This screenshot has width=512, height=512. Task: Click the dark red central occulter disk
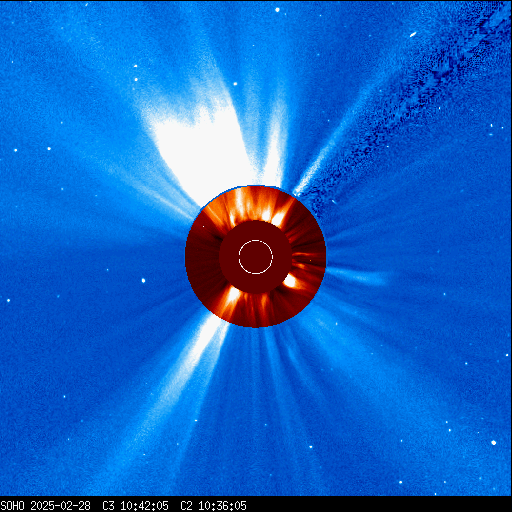[256, 257]
